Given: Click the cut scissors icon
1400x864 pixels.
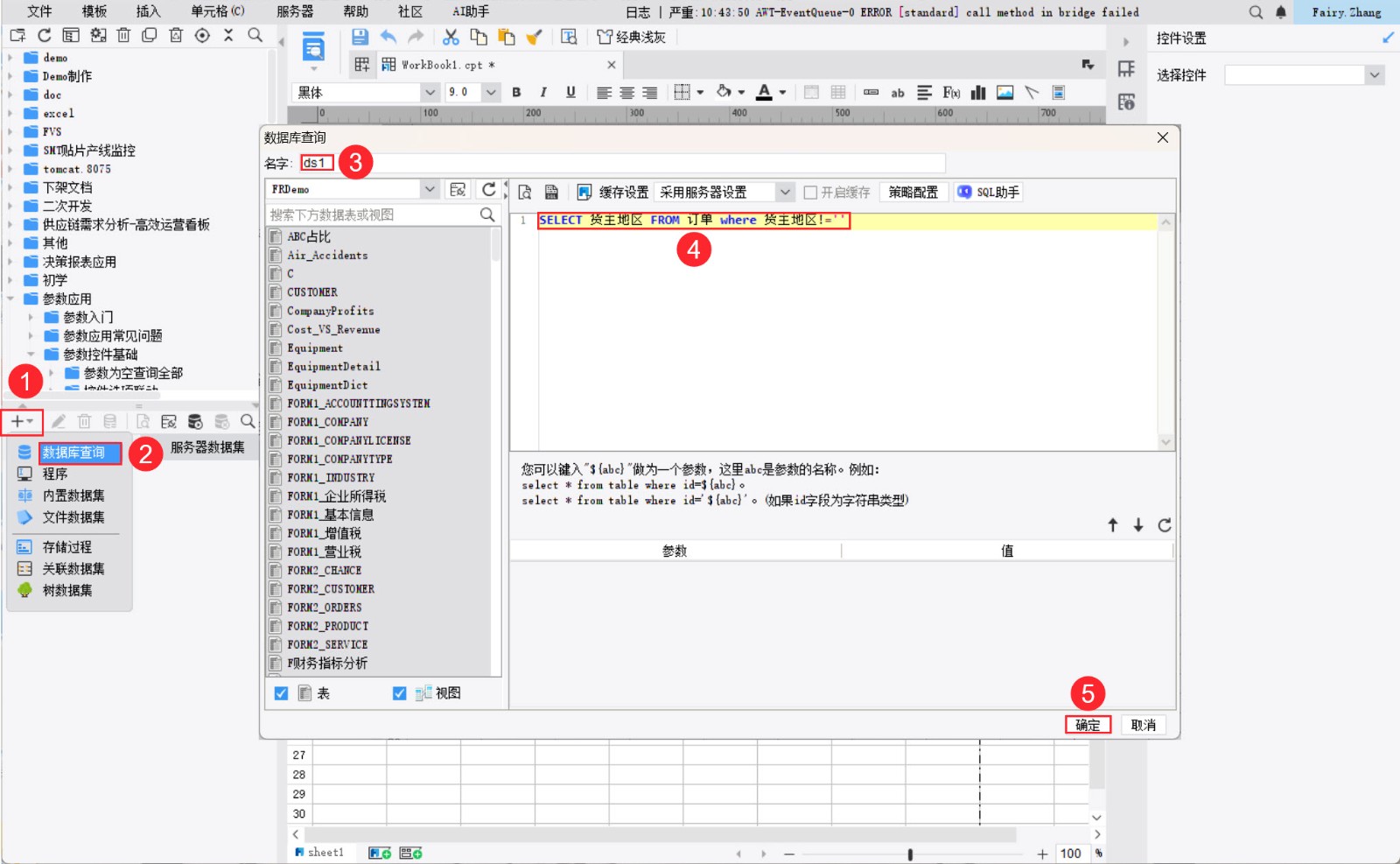Looking at the screenshot, I should (451, 37).
